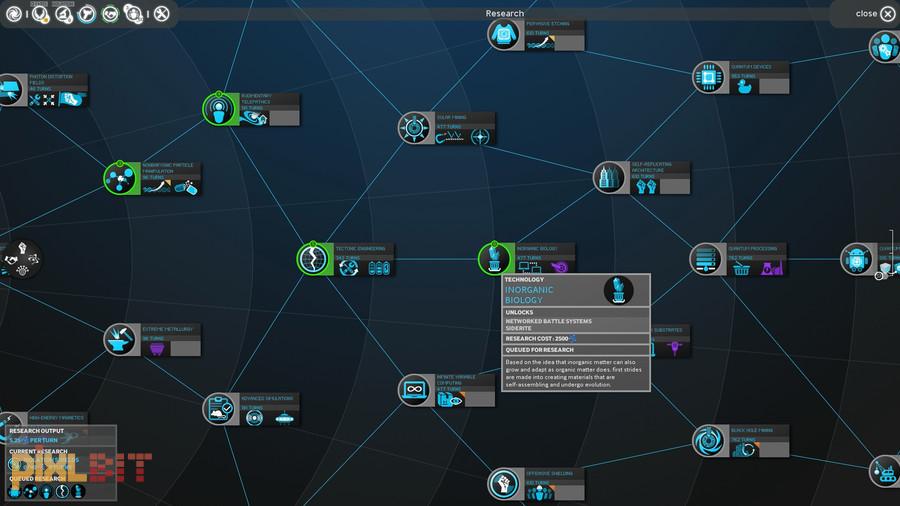Select Advanced Simulations clipboard tech node

pos(219,409)
